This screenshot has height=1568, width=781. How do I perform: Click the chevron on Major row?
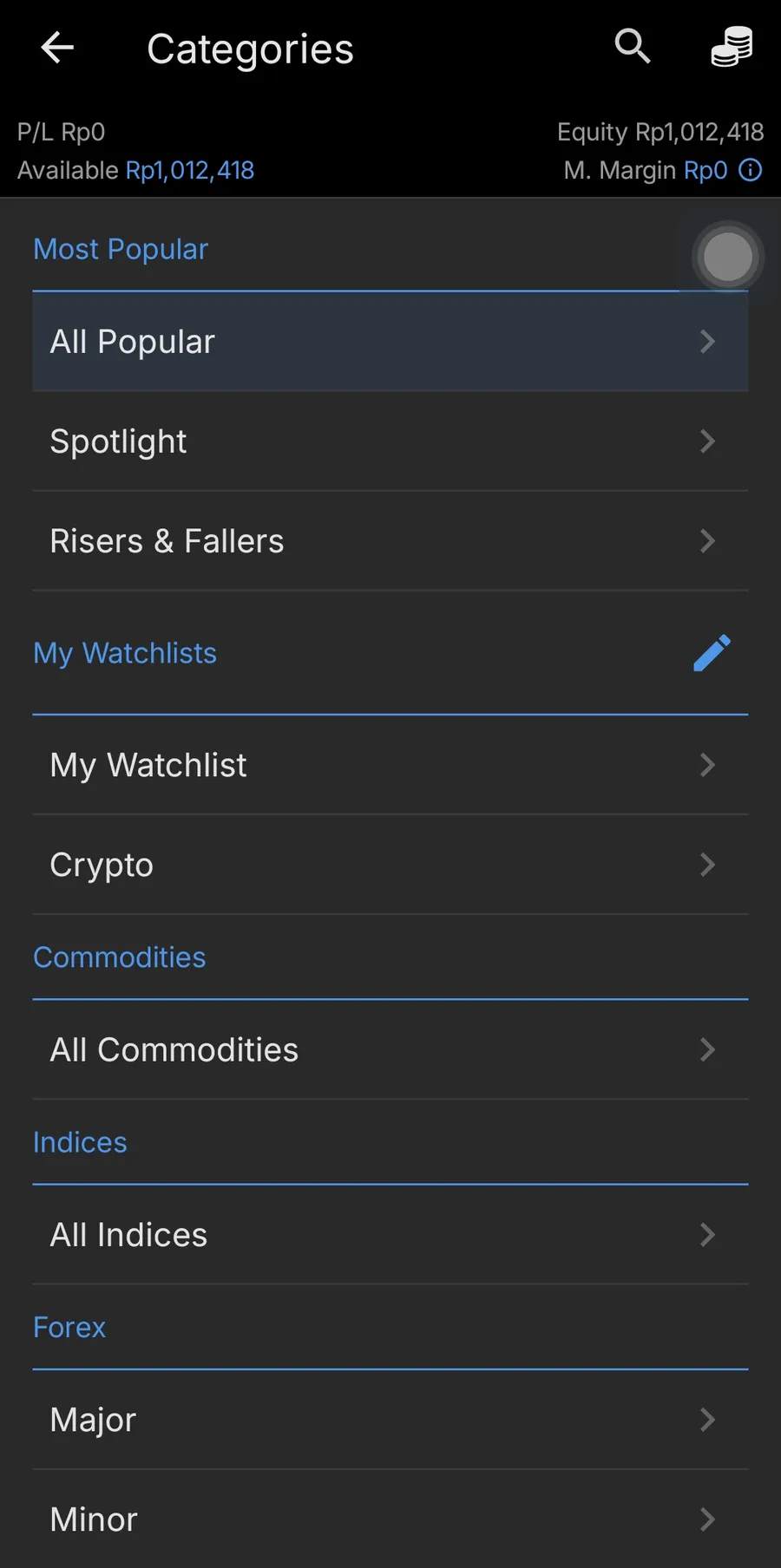pyautogui.click(x=707, y=1420)
